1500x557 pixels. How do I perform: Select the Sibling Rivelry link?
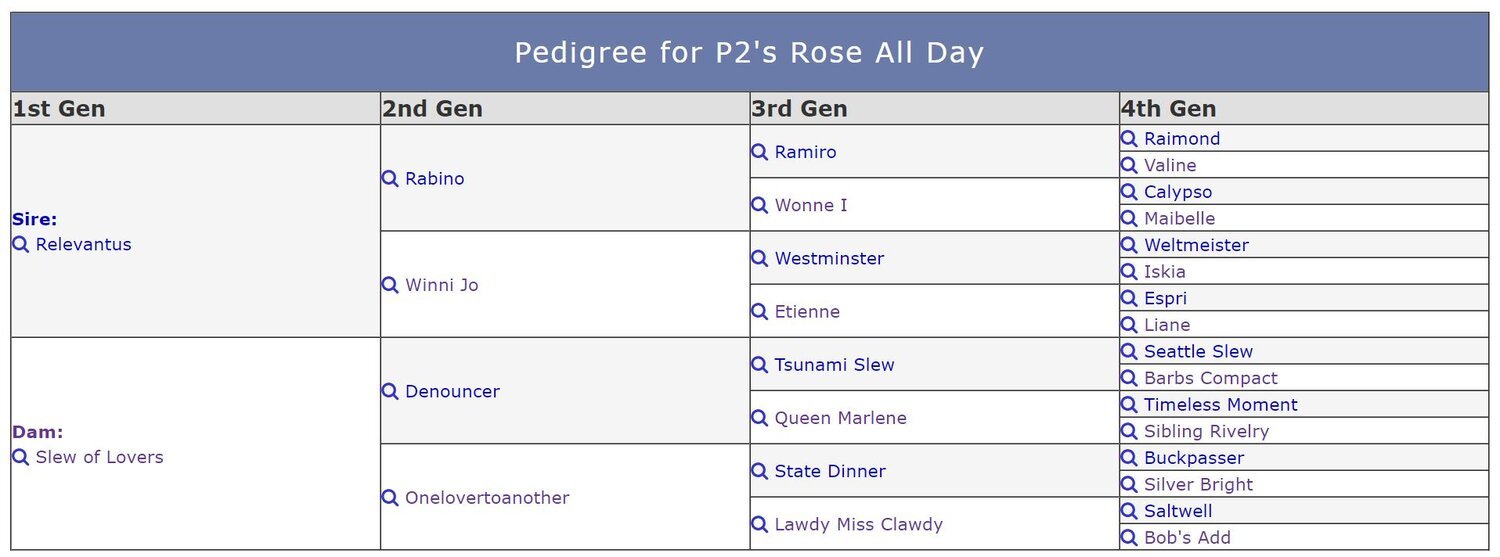pos(1206,431)
